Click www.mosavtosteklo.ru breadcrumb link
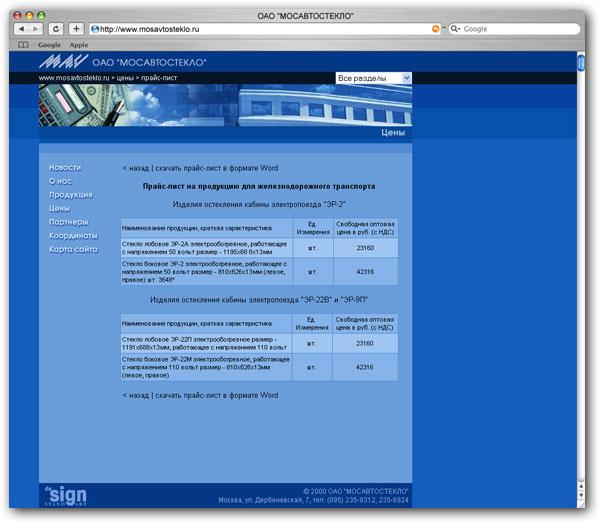 coord(74,78)
